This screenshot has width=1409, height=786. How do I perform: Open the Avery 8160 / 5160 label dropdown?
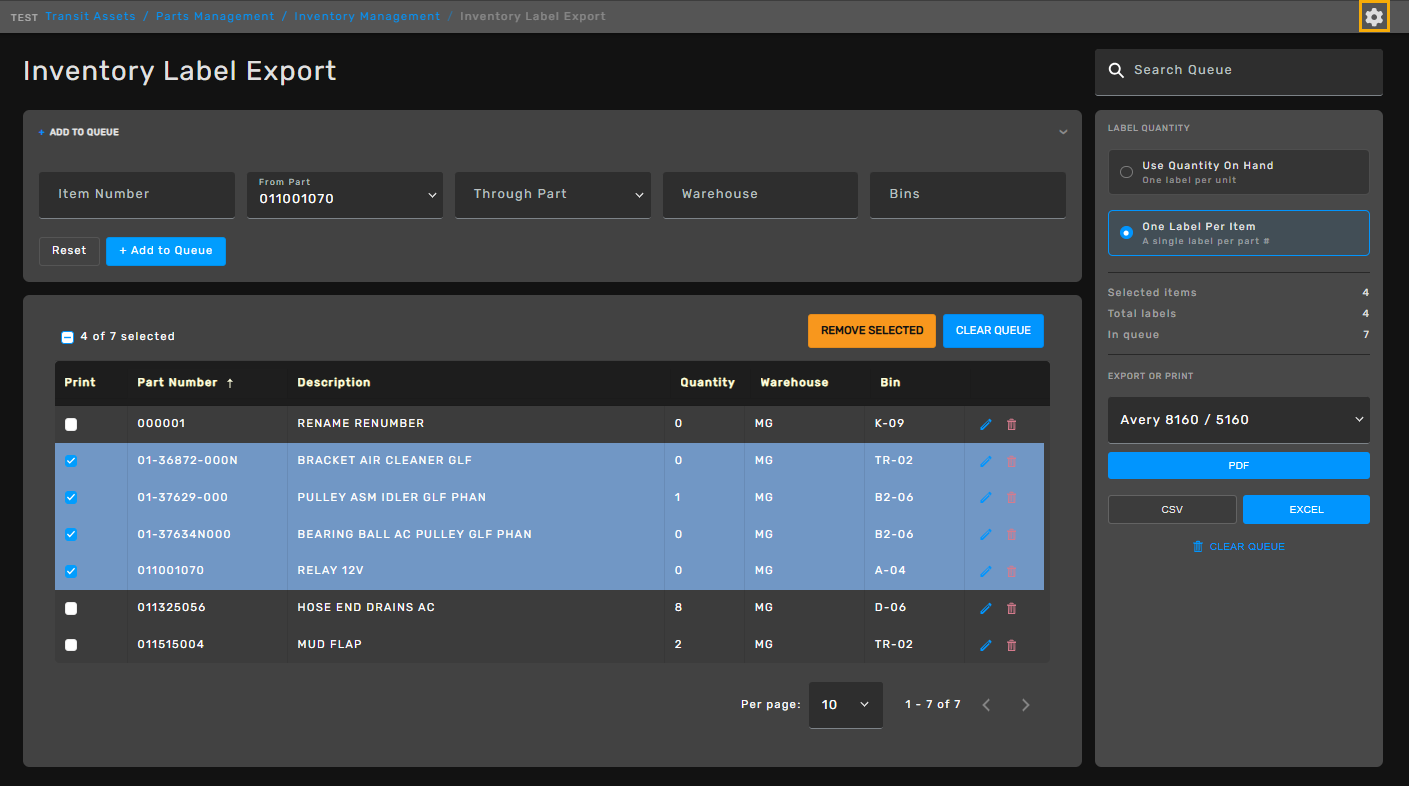(x=1239, y=420)
